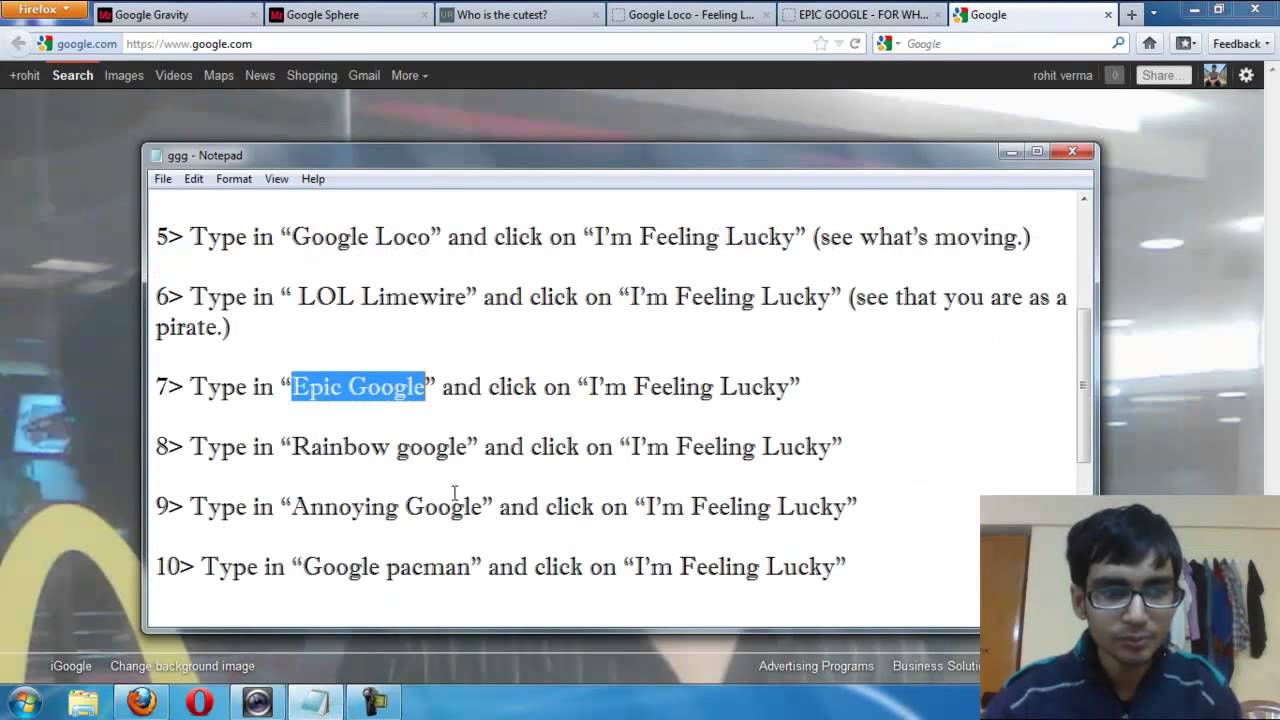Click the bookmark star in the address bar

click(821, 43)
